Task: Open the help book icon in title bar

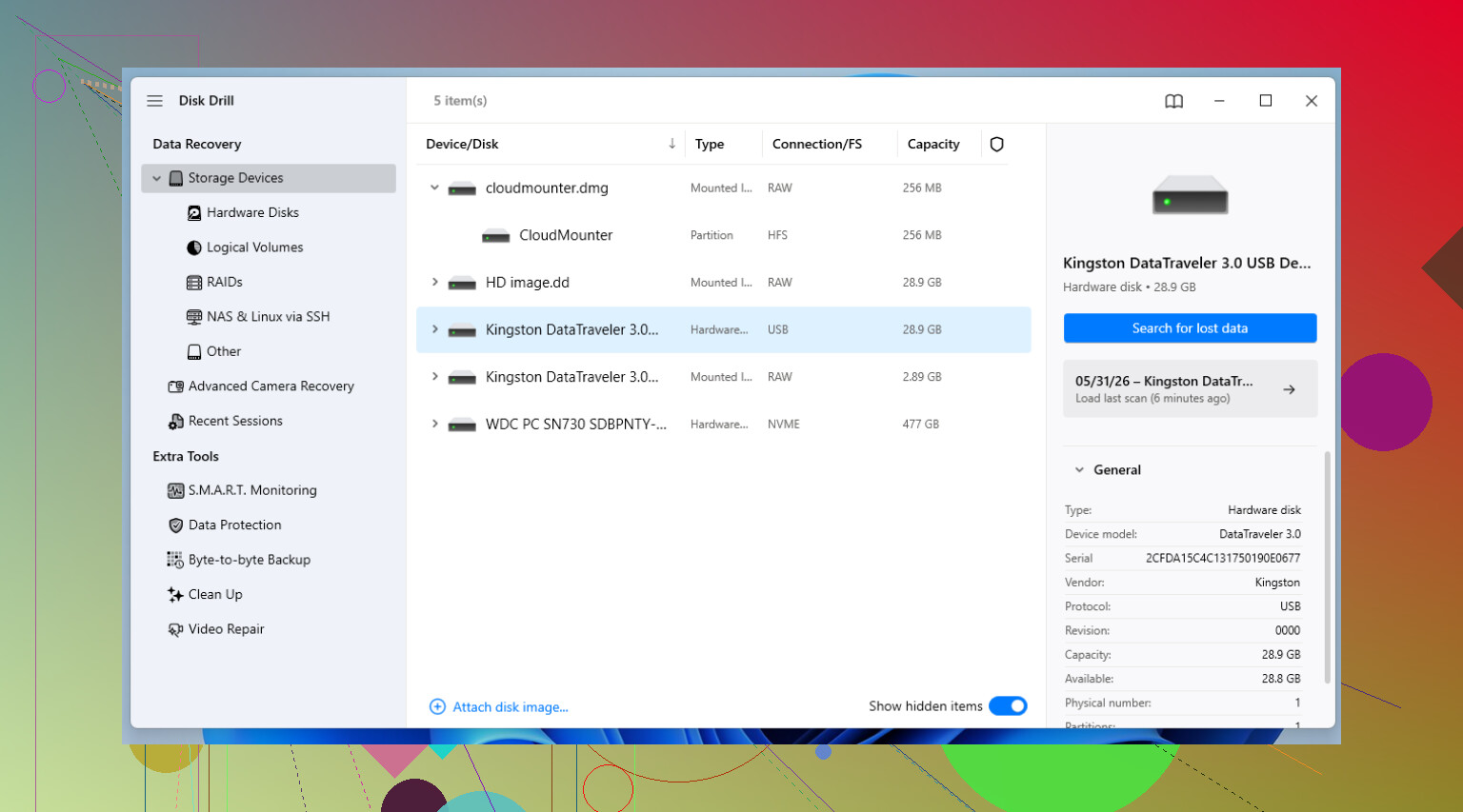Action: click(x=1173, y=101)
